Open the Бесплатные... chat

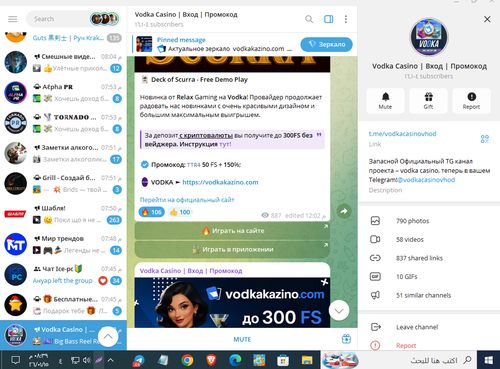pyautogui.click(x=63, y=305)
